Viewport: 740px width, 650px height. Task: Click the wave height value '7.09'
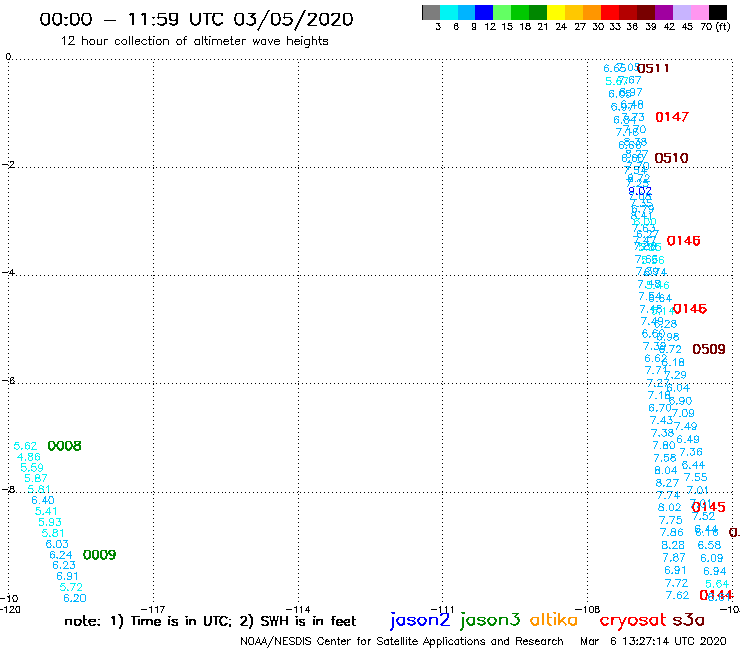(x=683, y=414)
